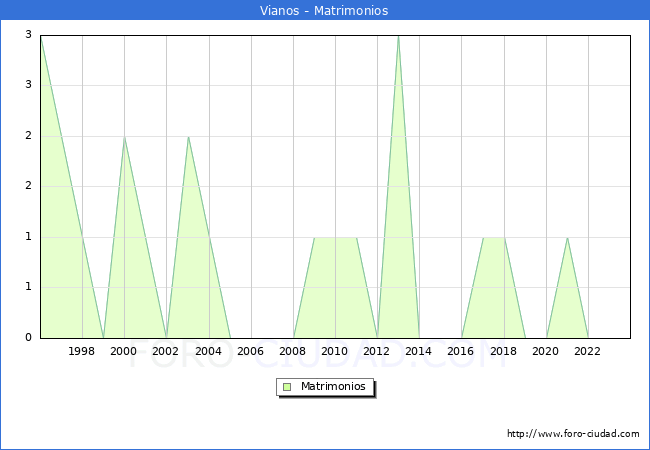Image resolution: width=650 pixels, height=450 pixels.
Task: Click the 2012 x-axis year label
Action: click(377, 351)
